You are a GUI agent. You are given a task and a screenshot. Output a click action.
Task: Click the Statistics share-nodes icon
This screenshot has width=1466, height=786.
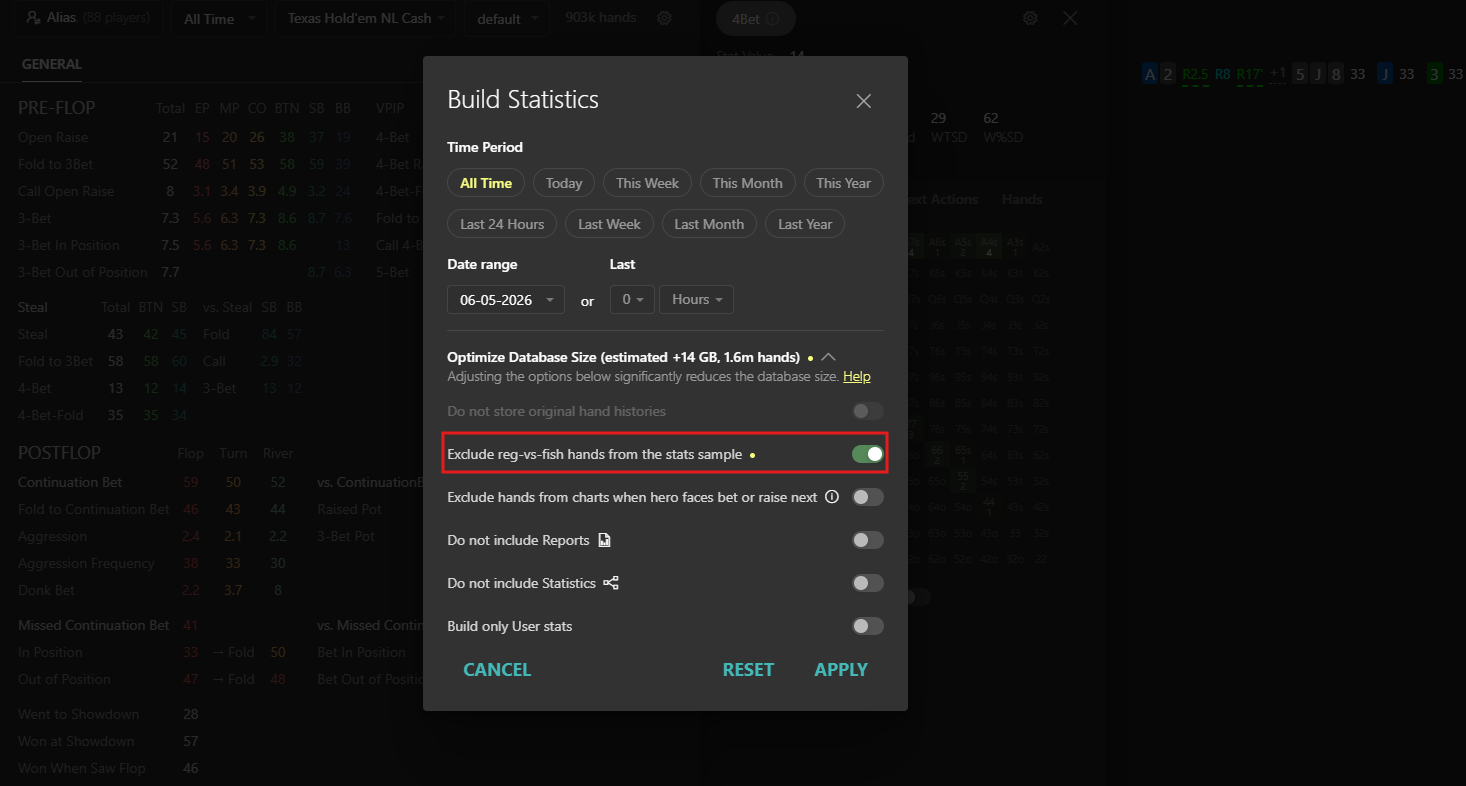click(x=611, y=583)
